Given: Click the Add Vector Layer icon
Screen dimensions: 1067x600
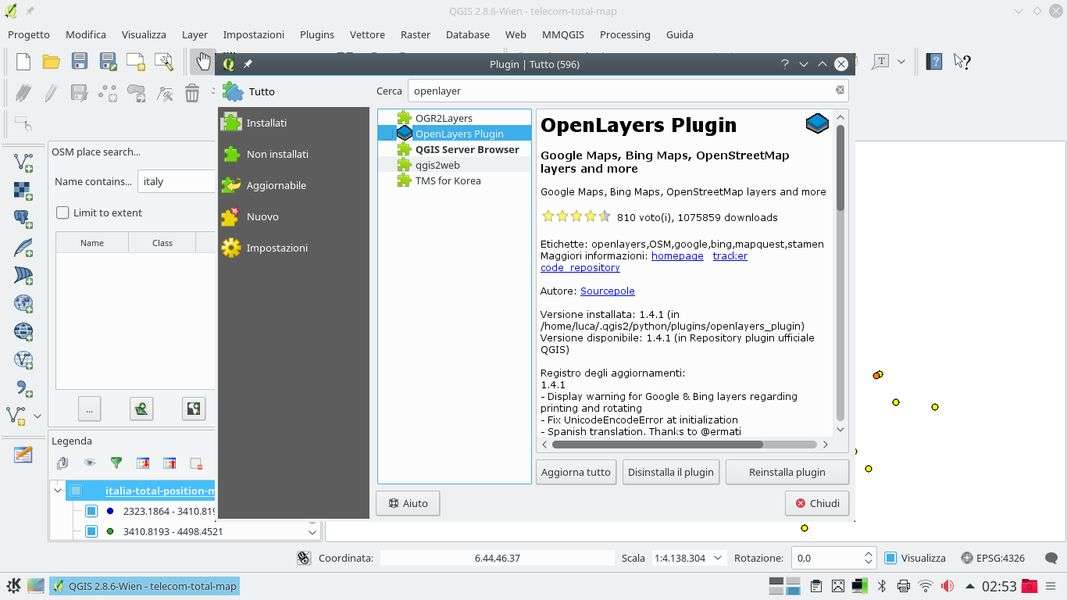Looking at the screenshot, I should [x=22, y=162].
